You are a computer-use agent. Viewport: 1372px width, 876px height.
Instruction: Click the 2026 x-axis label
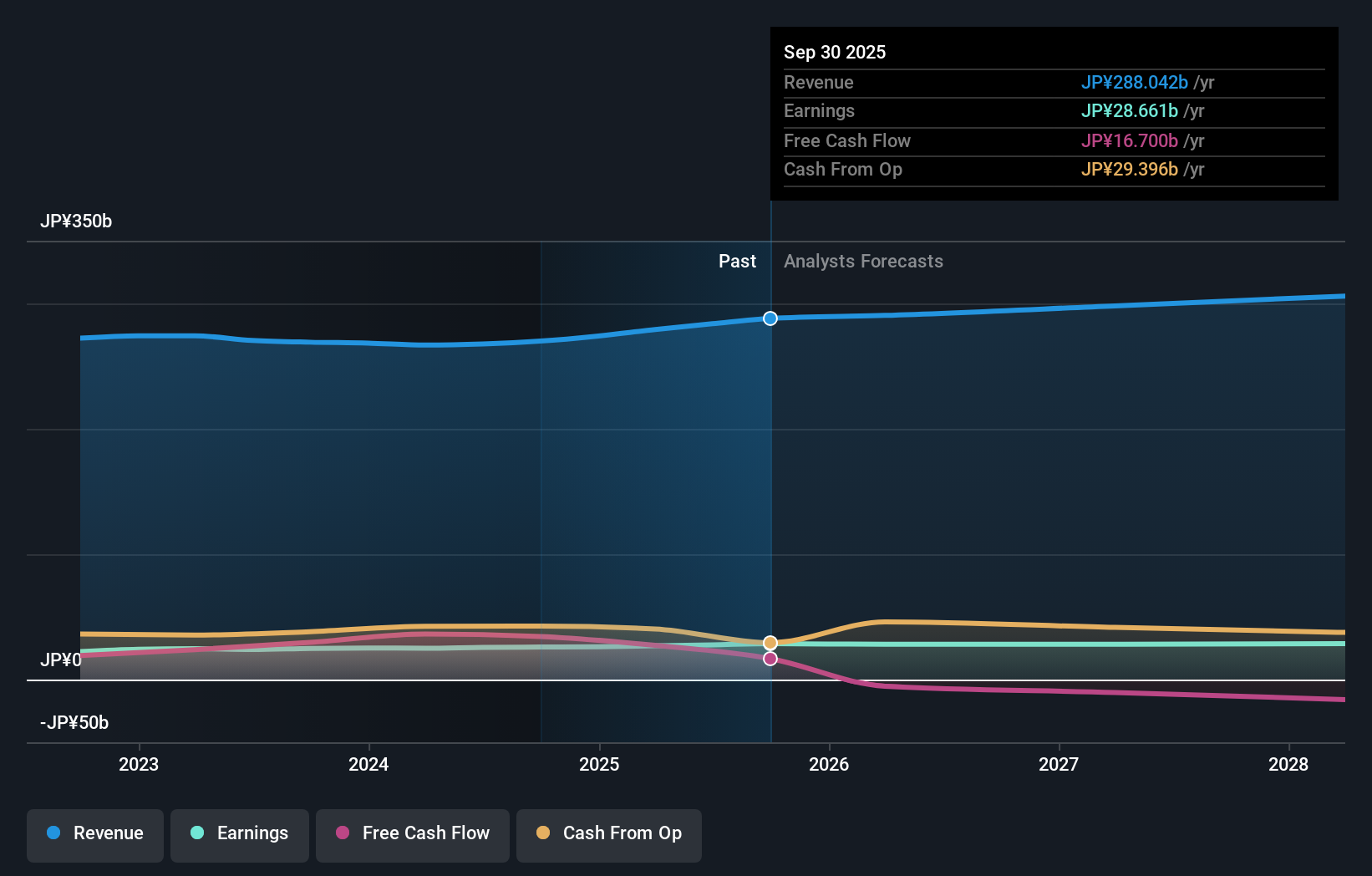[829, 765]
